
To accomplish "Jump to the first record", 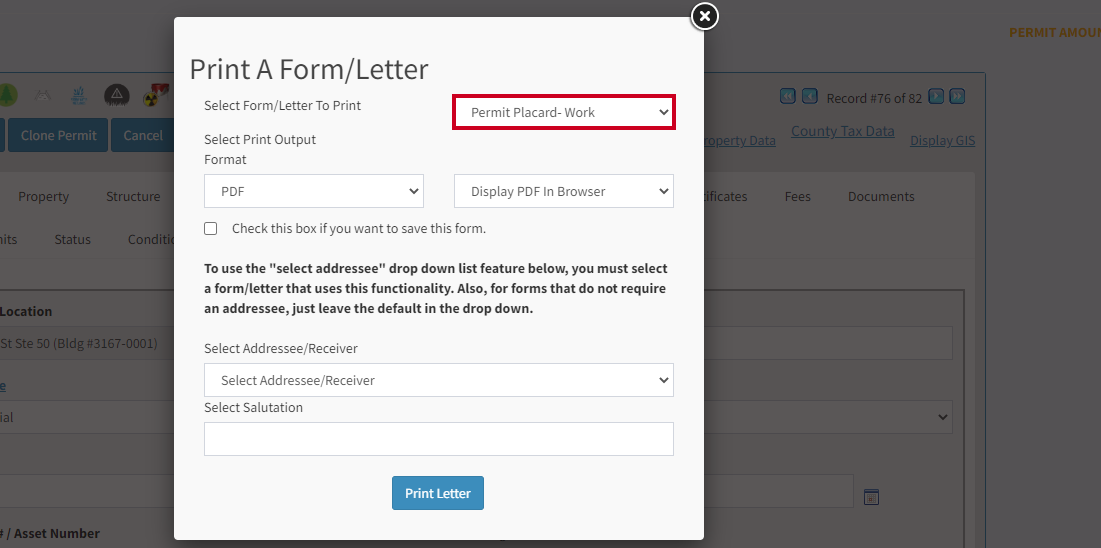I will click(788, 96).
